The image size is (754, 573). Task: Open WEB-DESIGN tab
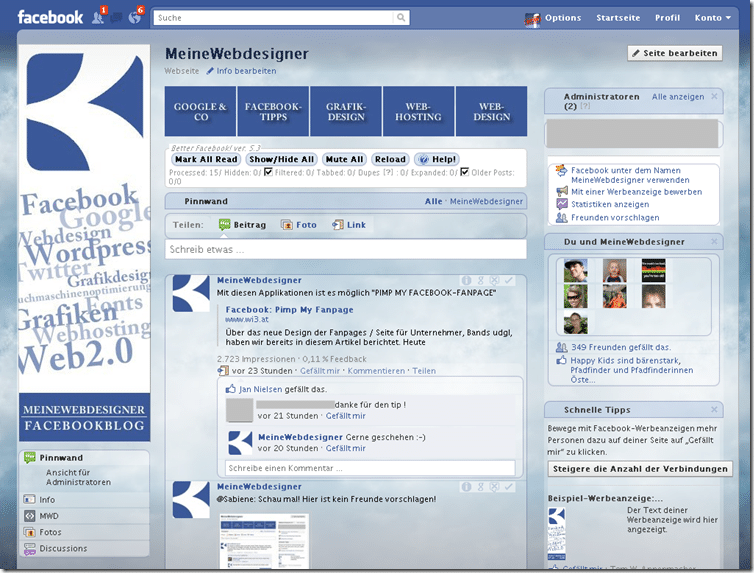(491, 112)
